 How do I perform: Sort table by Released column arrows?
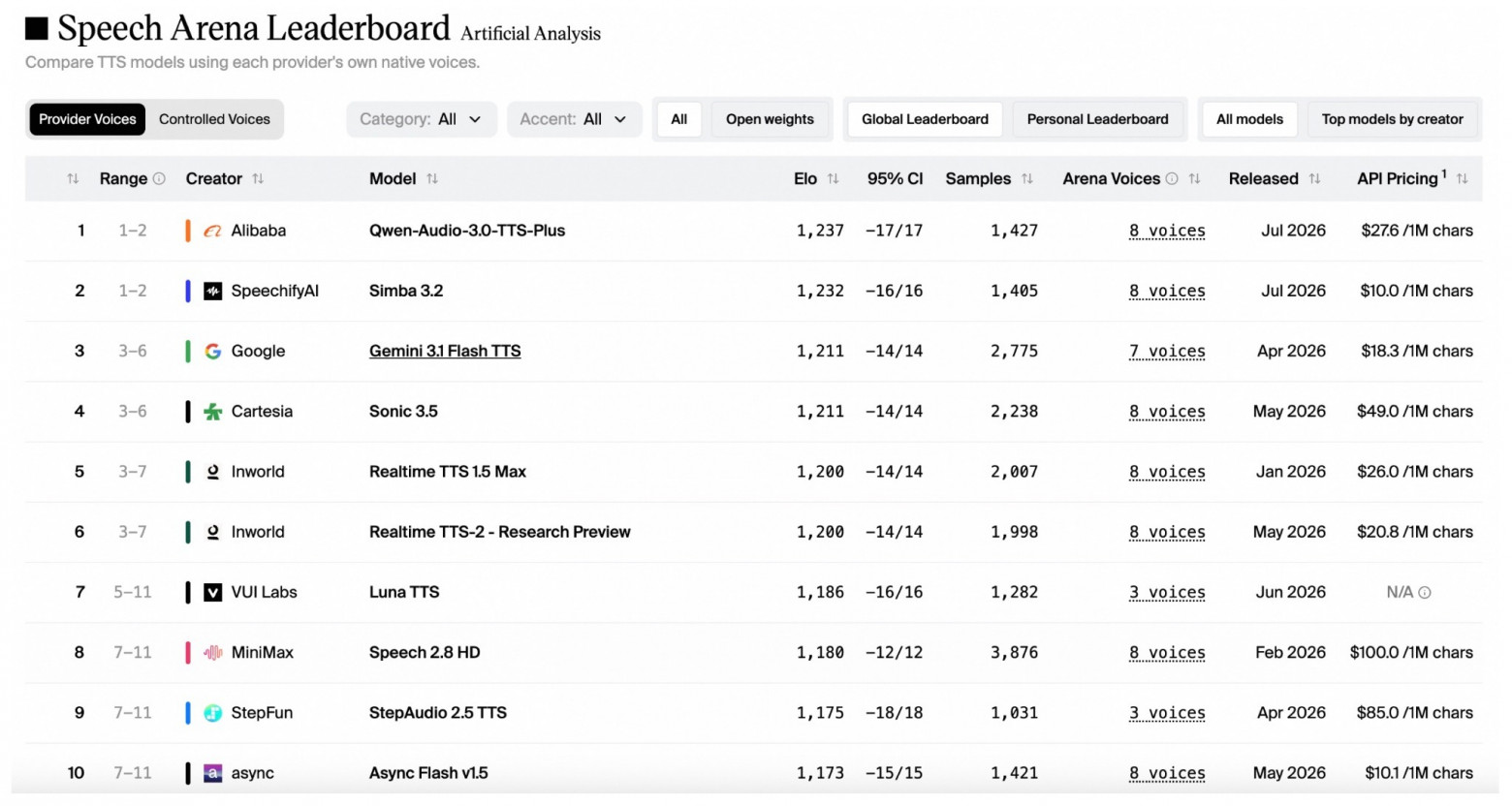tap(1314, 178)
